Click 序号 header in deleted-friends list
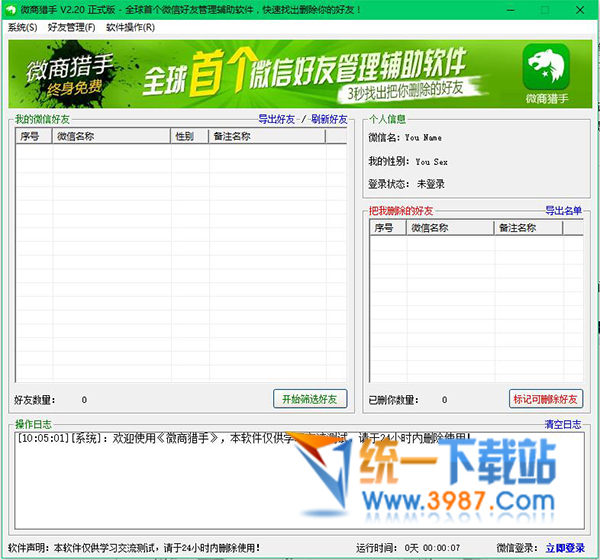 pos(388,228)
